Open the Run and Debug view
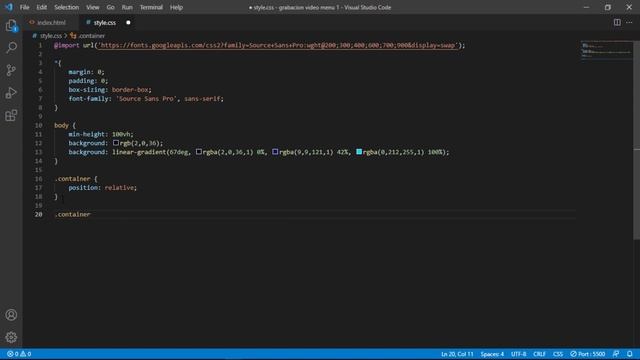Viewport: 640px width, 360px height. click(x=11, y=93)
